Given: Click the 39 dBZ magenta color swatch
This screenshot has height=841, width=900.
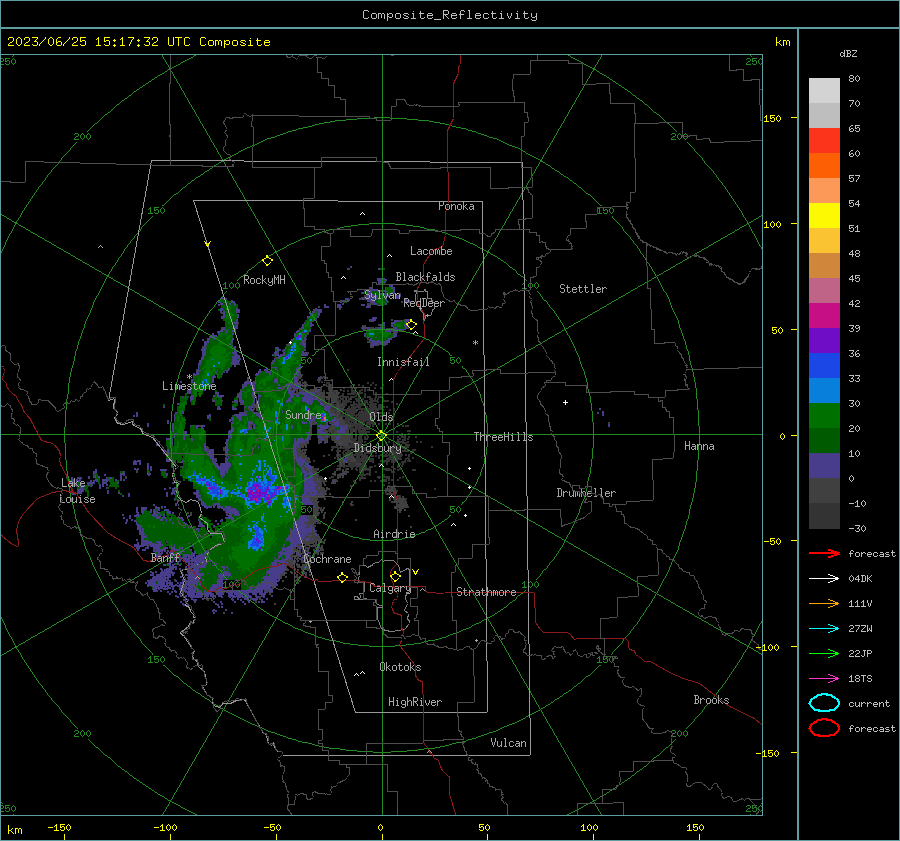Looking at the screenshot, I should pyautogui.click(x=824, y=315).
